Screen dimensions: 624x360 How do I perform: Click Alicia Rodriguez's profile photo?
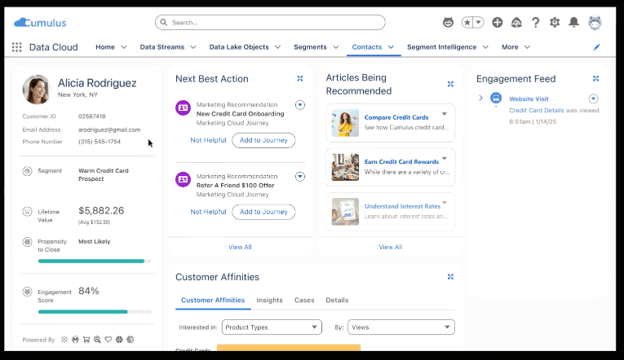(x=36, y=90)
